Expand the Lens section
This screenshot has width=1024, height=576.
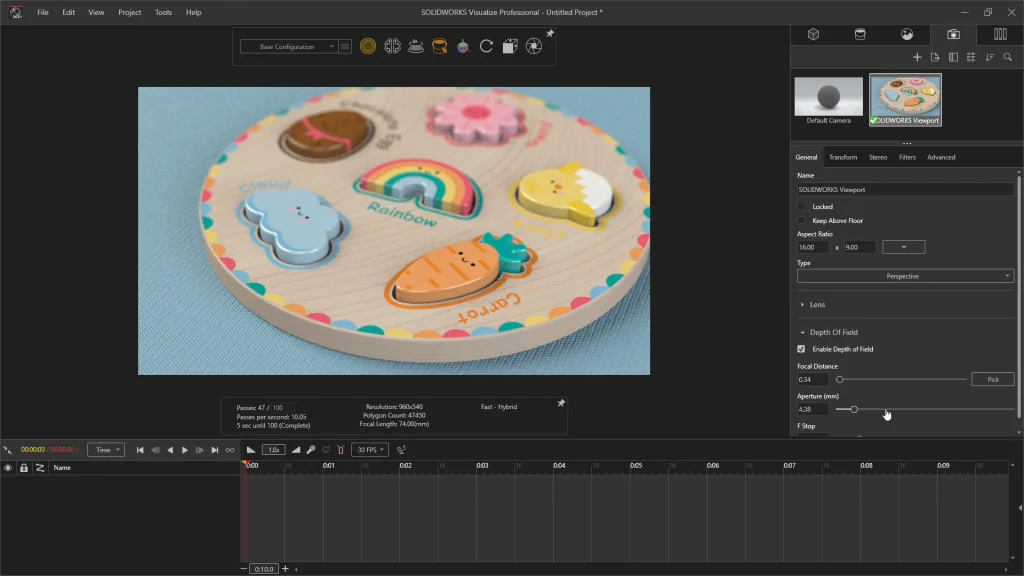816,304
